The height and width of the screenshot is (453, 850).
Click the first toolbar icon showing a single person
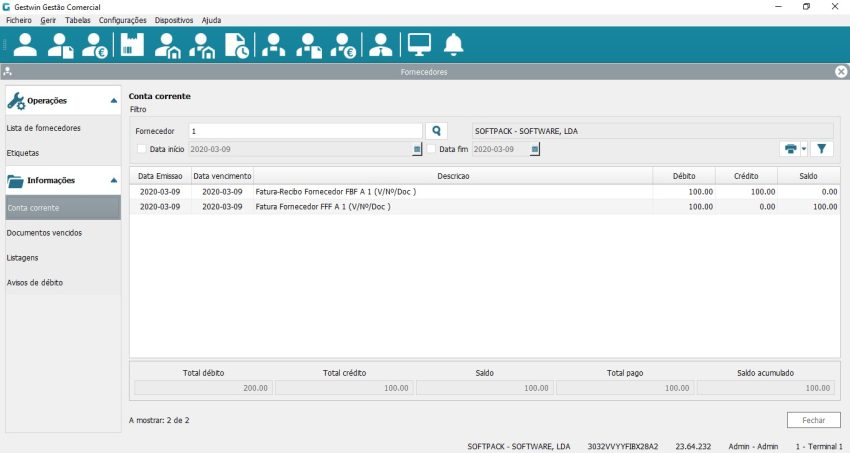25,45
